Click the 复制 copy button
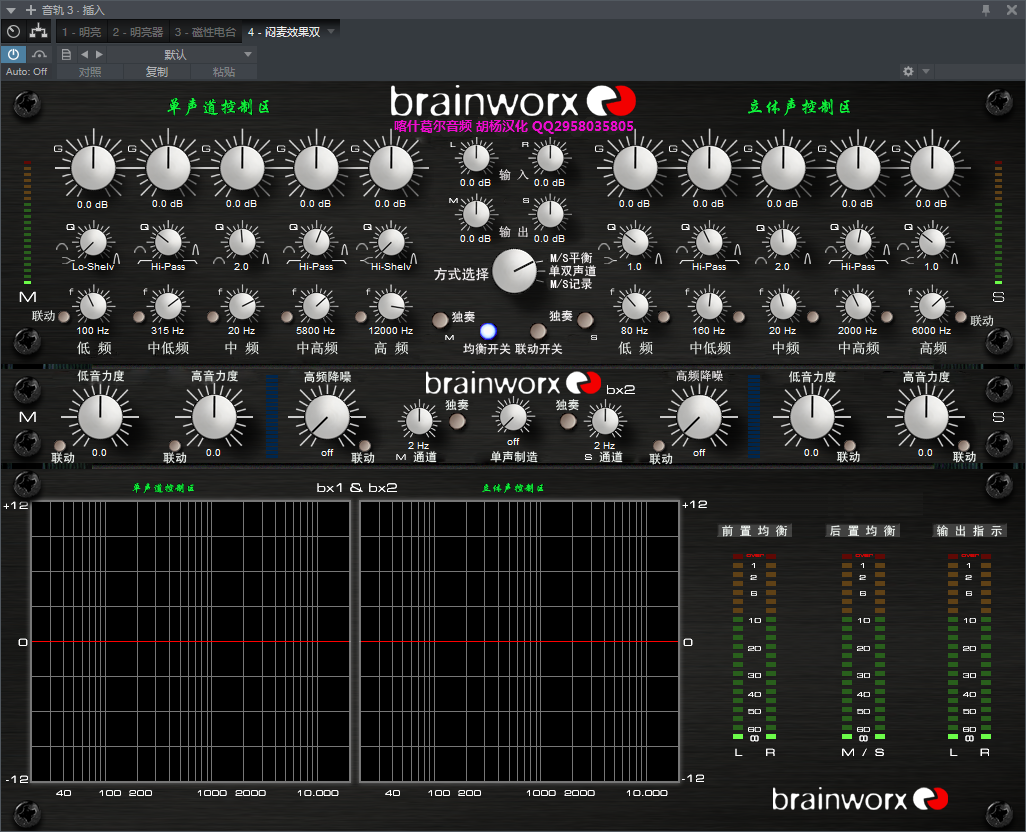This screenshot has width=1026, height=832. [157, 72]
